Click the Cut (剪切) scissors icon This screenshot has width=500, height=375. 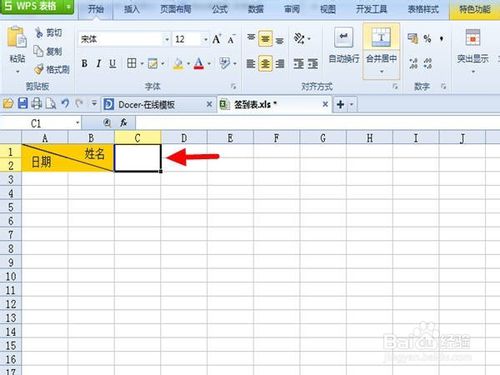[39, 32]
